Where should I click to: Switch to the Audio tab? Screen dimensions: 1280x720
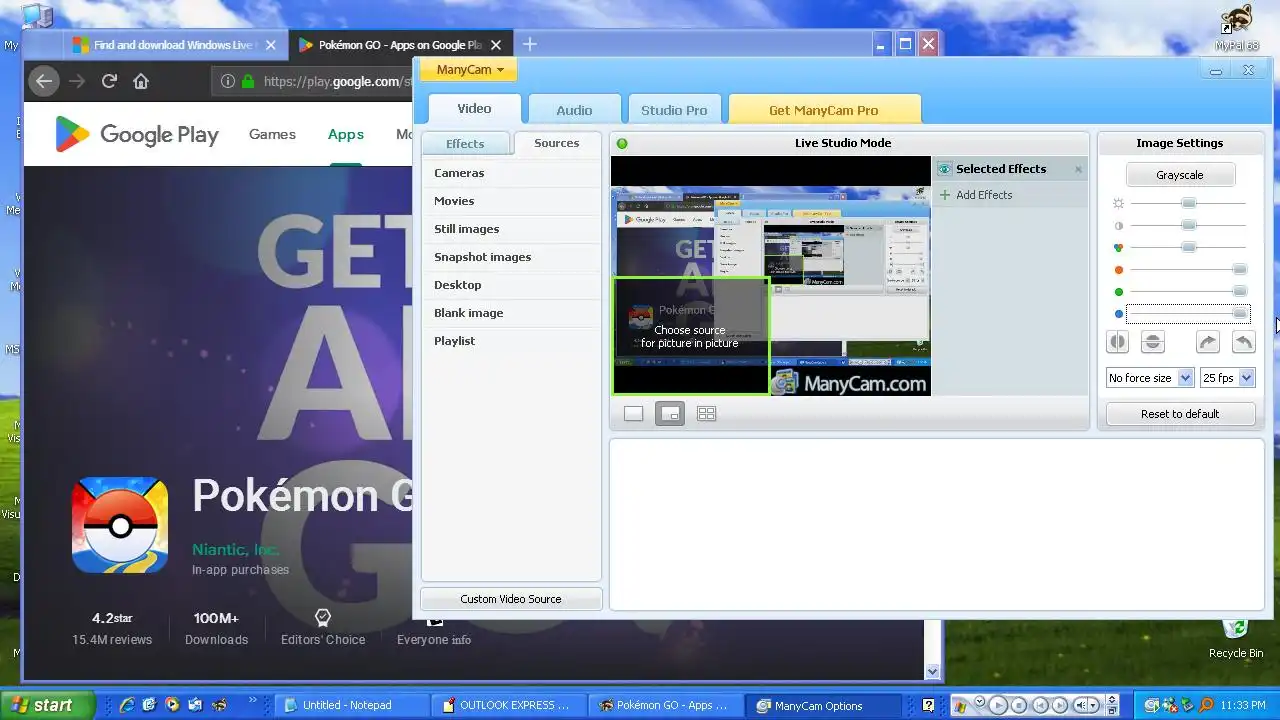[574, 110]
